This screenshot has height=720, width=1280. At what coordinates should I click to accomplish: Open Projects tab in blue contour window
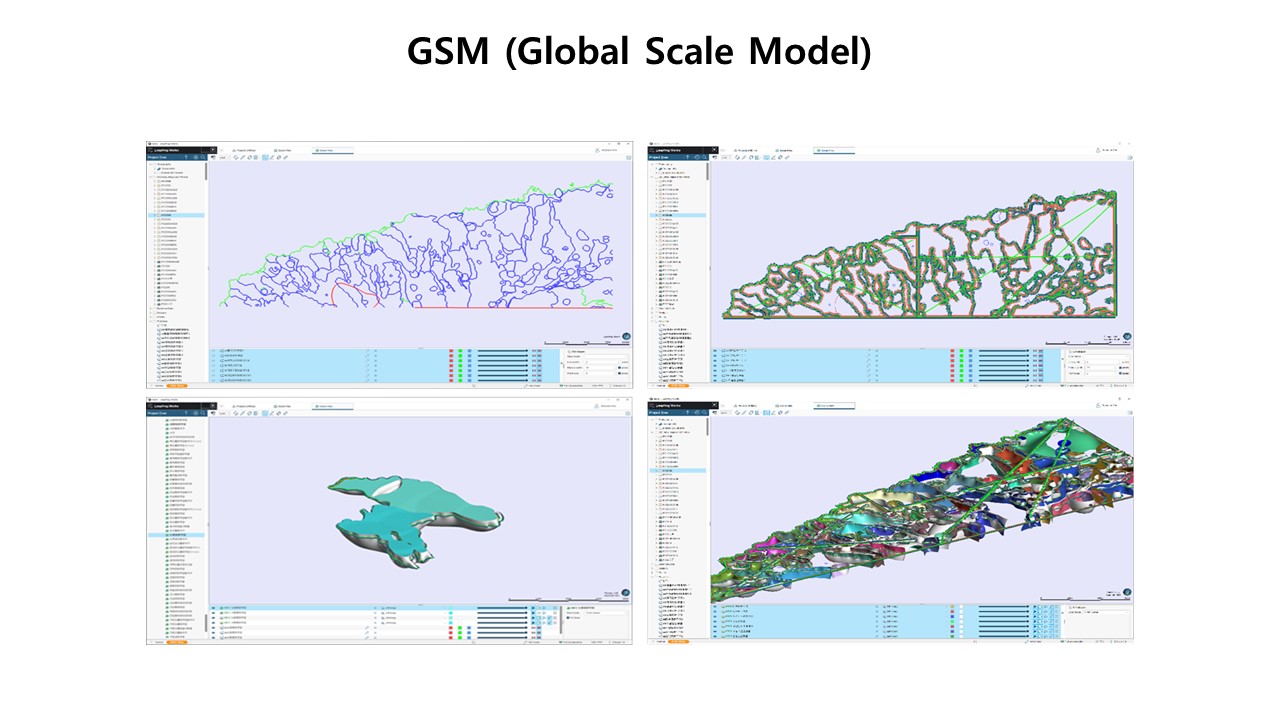click(245, 151)
